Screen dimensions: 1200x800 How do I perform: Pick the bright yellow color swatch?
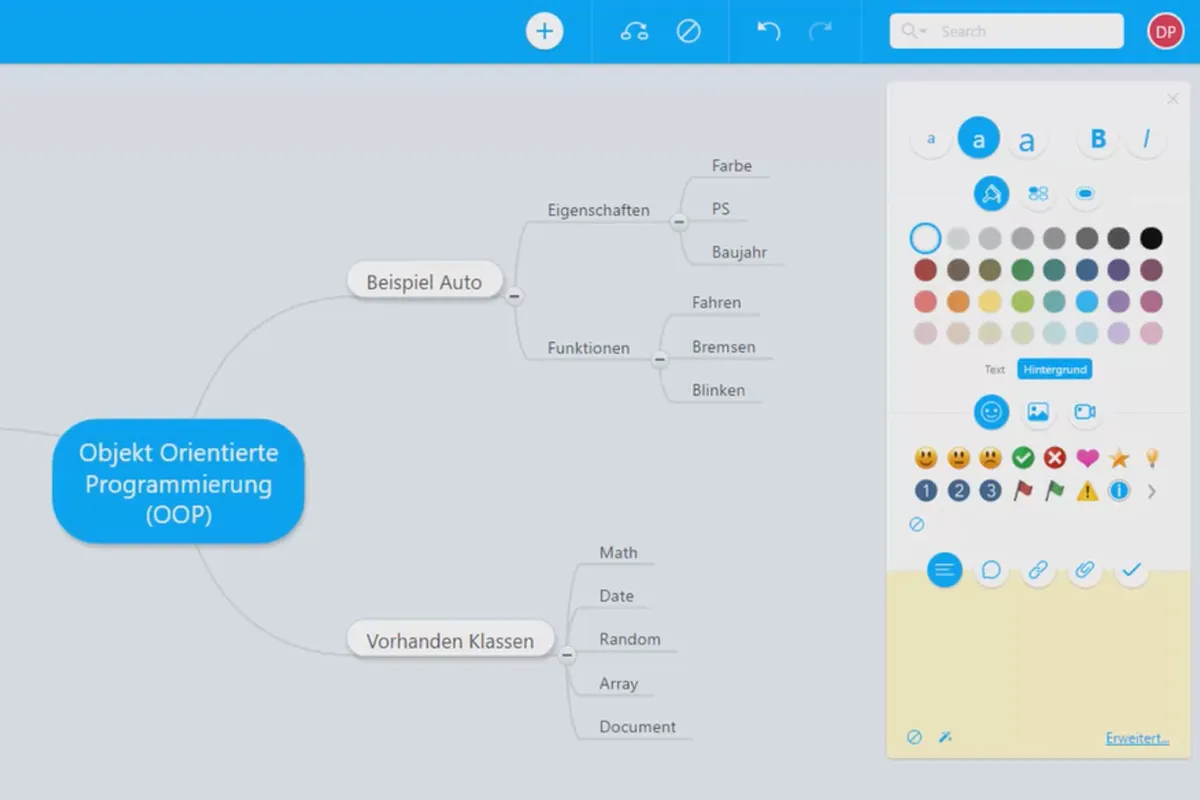point(990,301)
